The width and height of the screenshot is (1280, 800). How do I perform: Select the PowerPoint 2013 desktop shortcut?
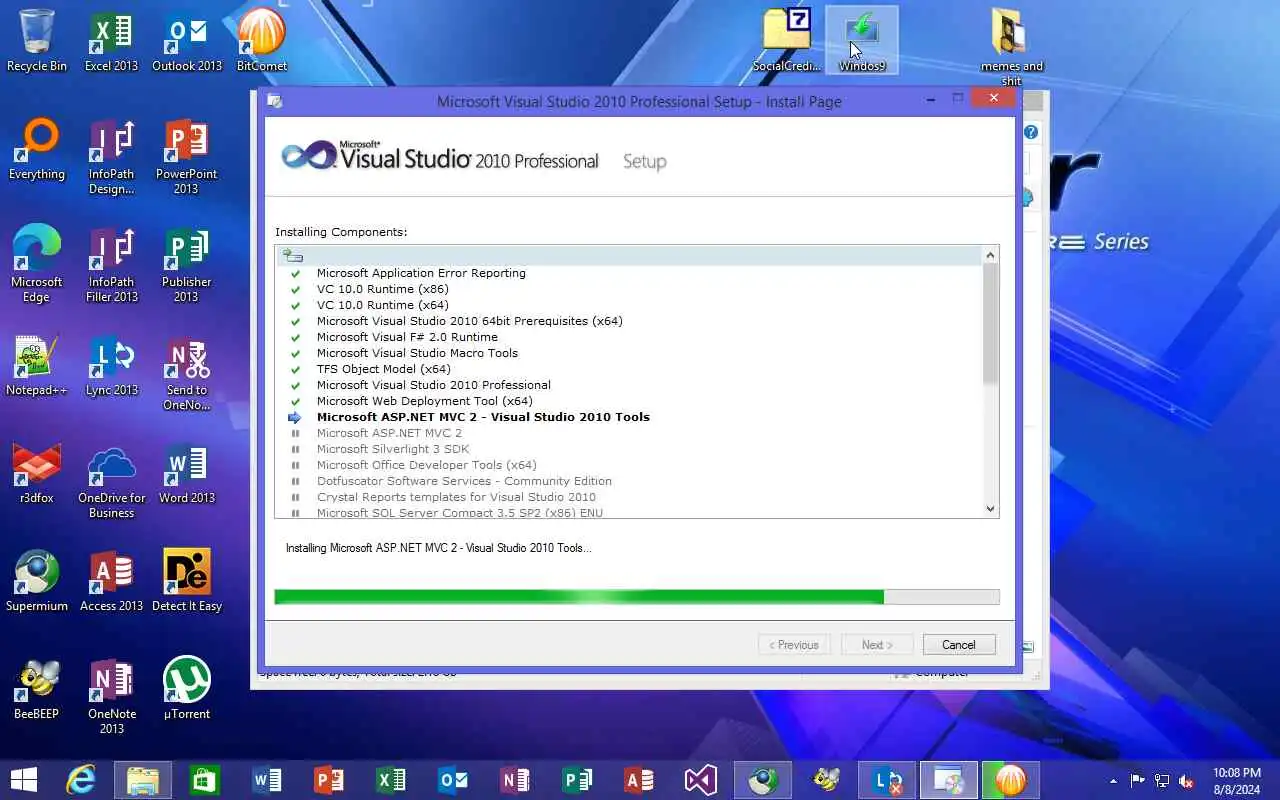[x=187, y=156]
